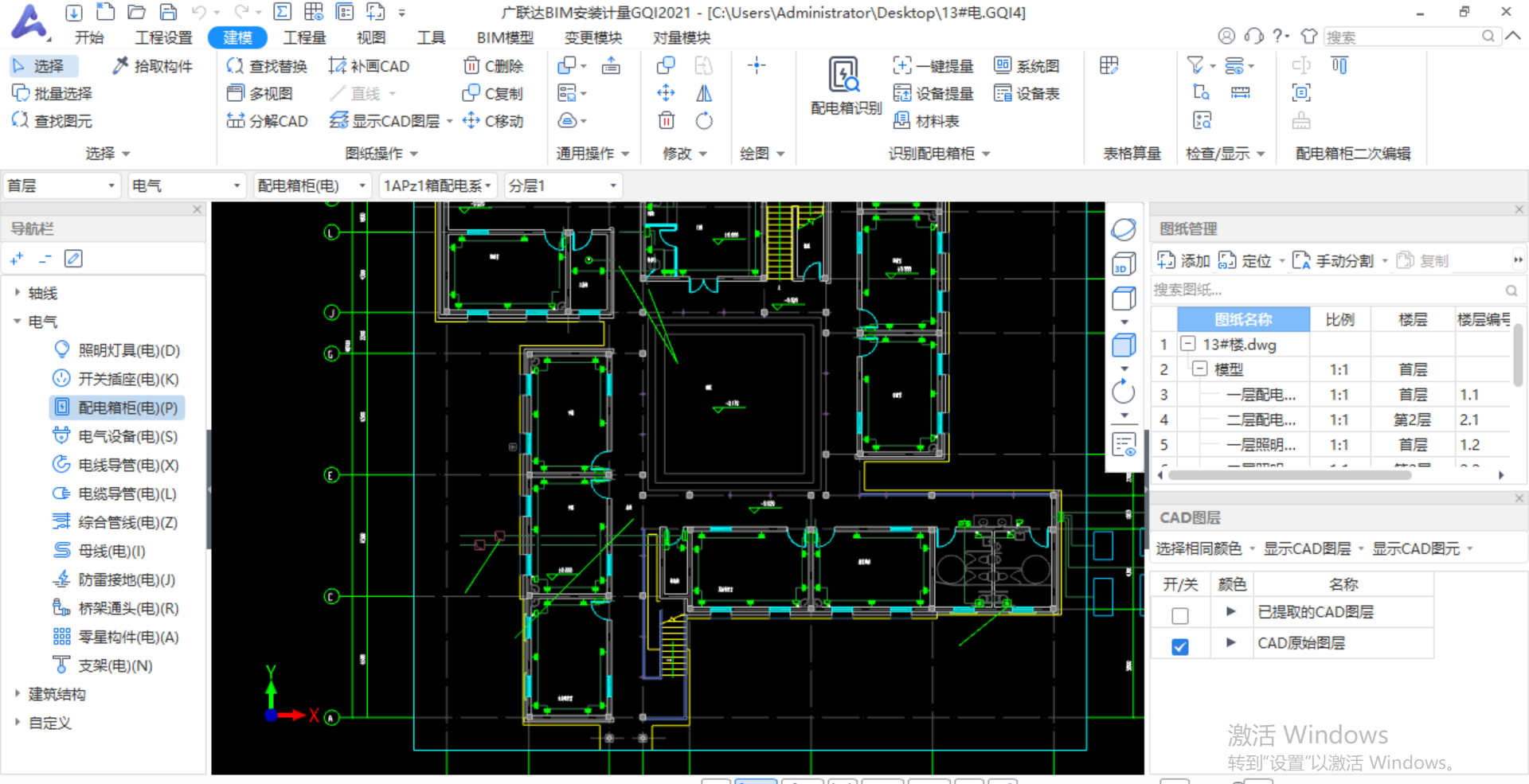Select 电线导管(电)(X) in the tree
The image size is (1529, 784).
(116, 465)
